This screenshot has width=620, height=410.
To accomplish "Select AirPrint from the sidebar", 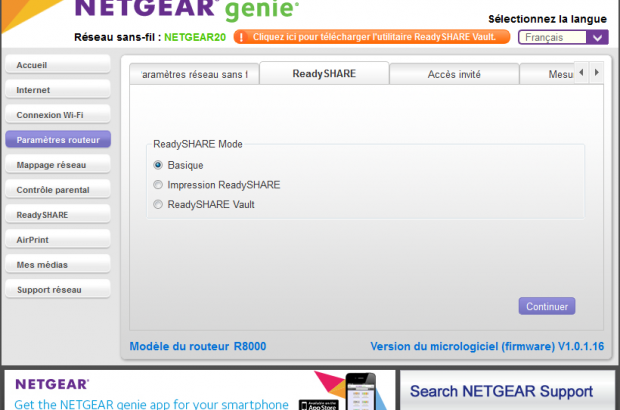I will coord(57,240).
